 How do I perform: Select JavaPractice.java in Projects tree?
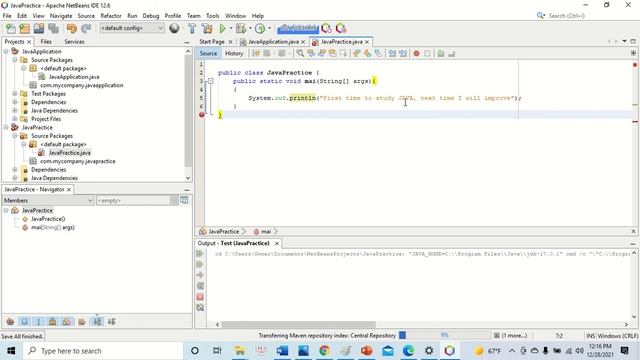[x=69, y=153]
